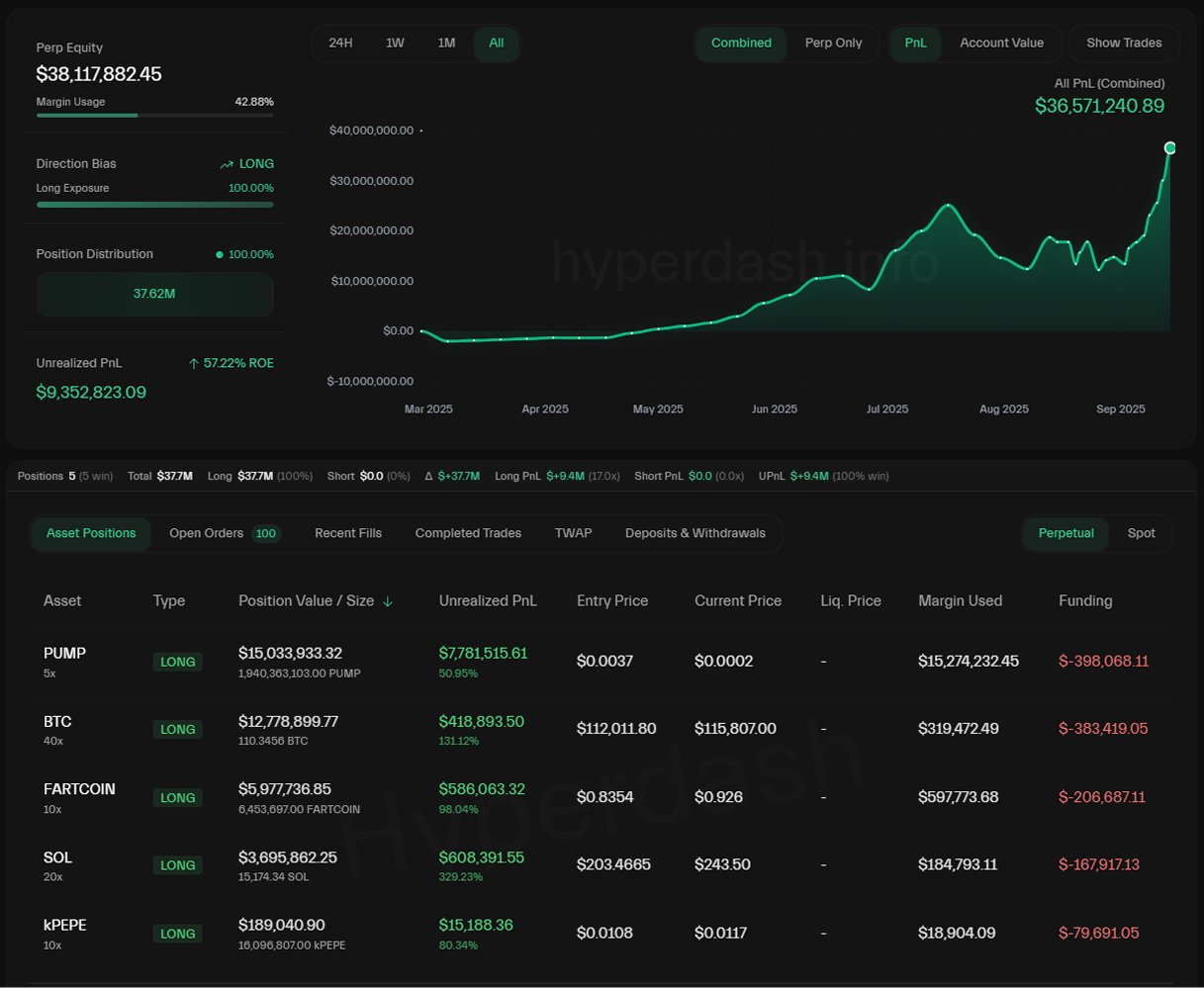Click the FARTCOIN asset name
Image resolution: width=1204 pixels, height=988 pixels.
pos(79,789)
